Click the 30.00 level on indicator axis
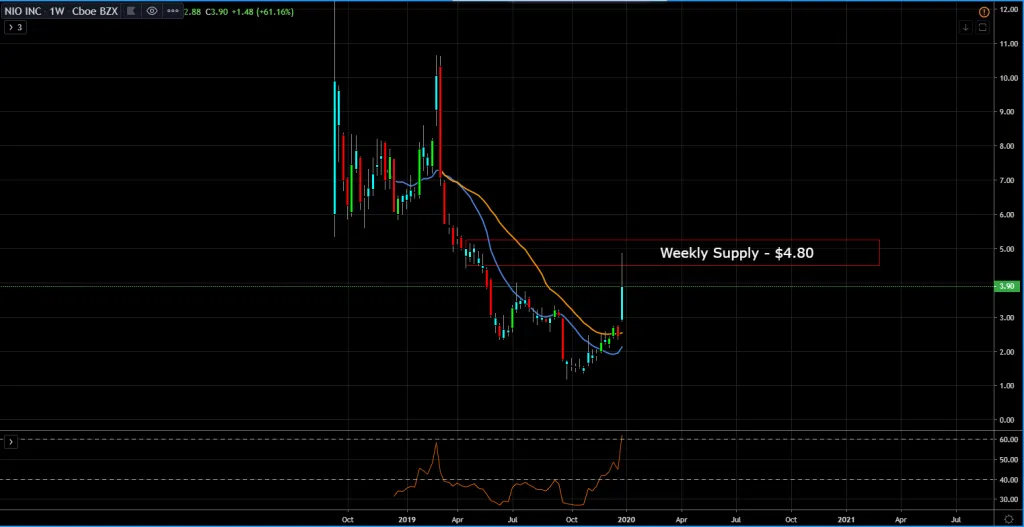This screenshot has width=1024, height=527. 1008,500
